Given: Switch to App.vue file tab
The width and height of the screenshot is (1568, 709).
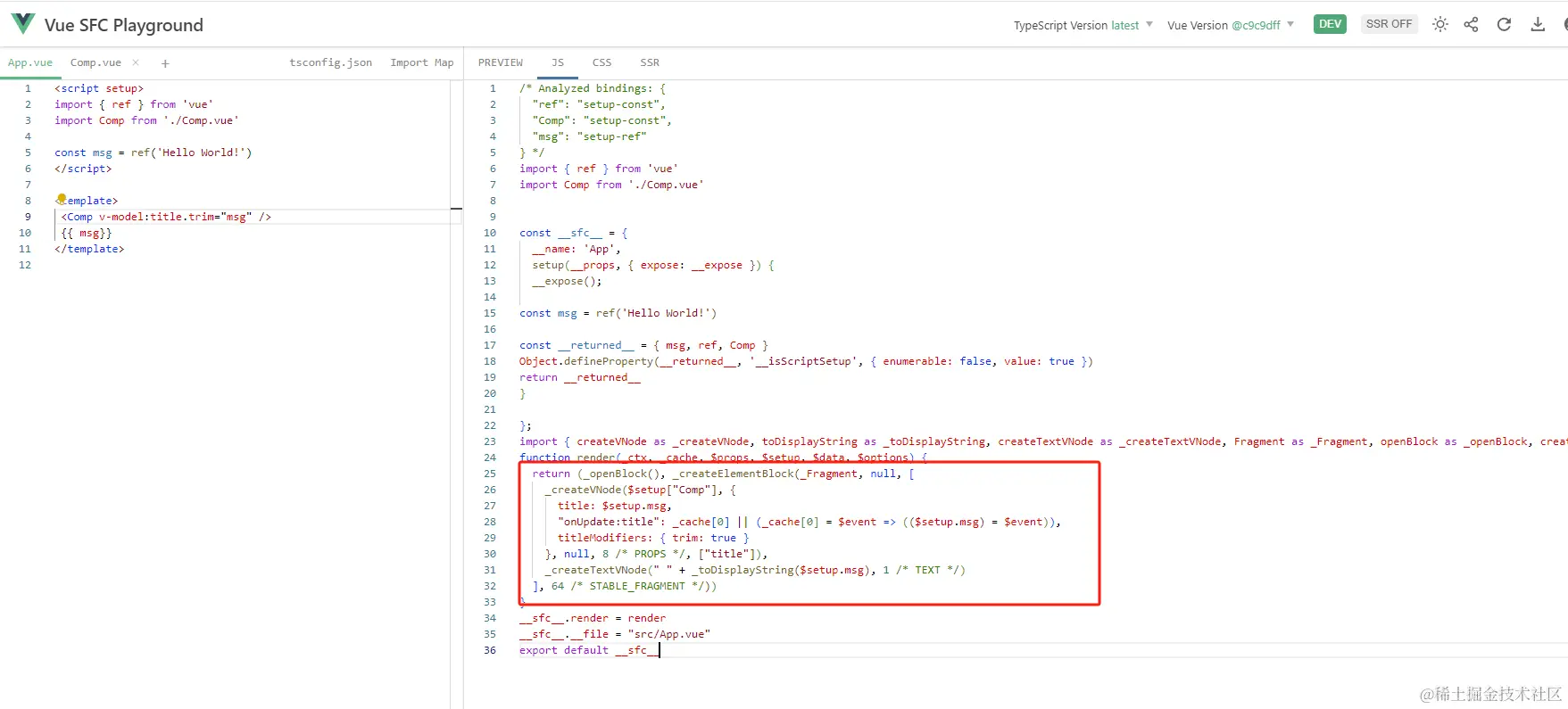Looking at the screenshot, I should pyautogui.click(x=30, y=62).
